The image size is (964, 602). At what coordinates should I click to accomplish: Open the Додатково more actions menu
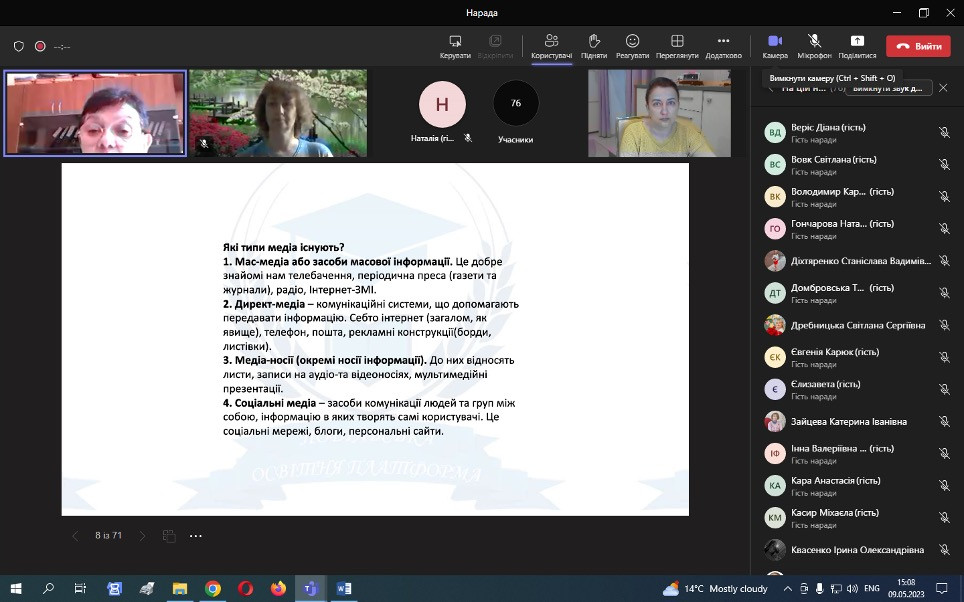[723, 46]
